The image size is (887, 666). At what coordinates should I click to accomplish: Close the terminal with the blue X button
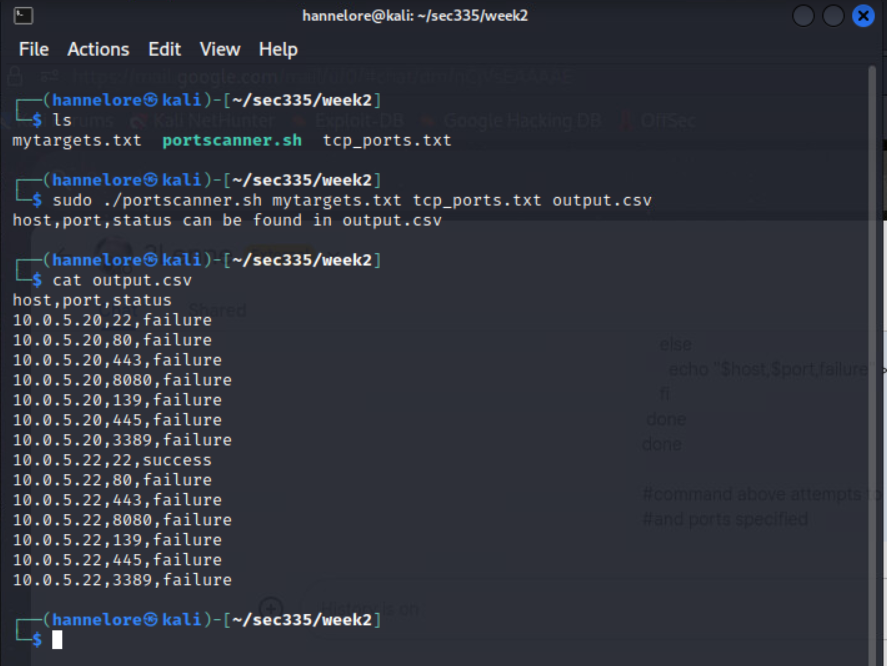tap(863, 16)
